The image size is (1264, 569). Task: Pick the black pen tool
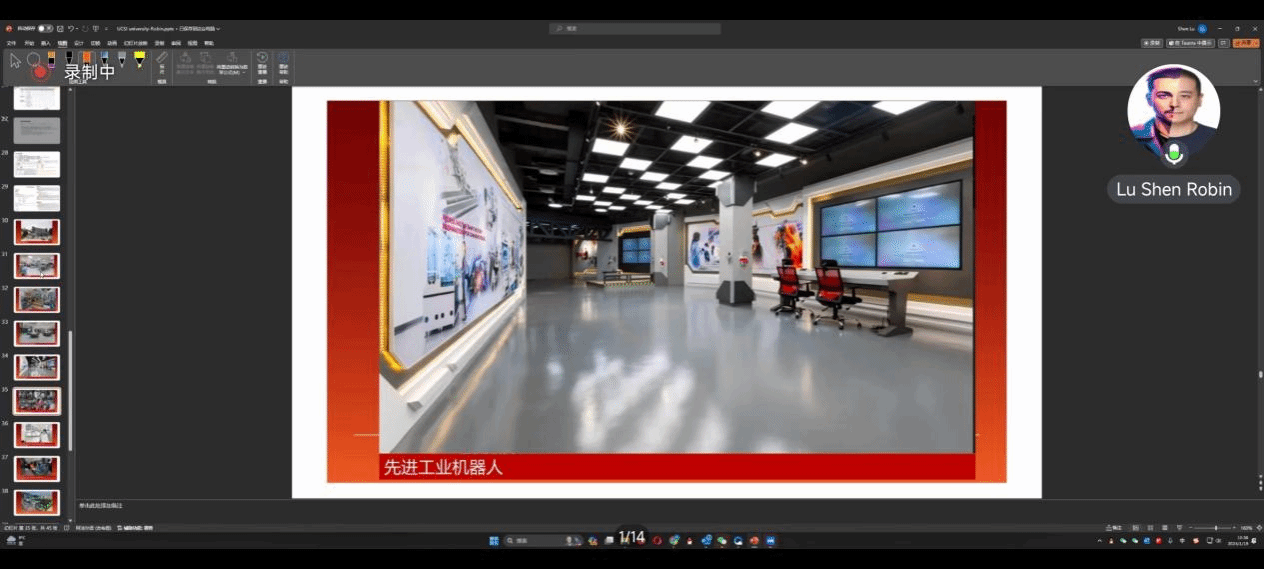click(69, 60)
